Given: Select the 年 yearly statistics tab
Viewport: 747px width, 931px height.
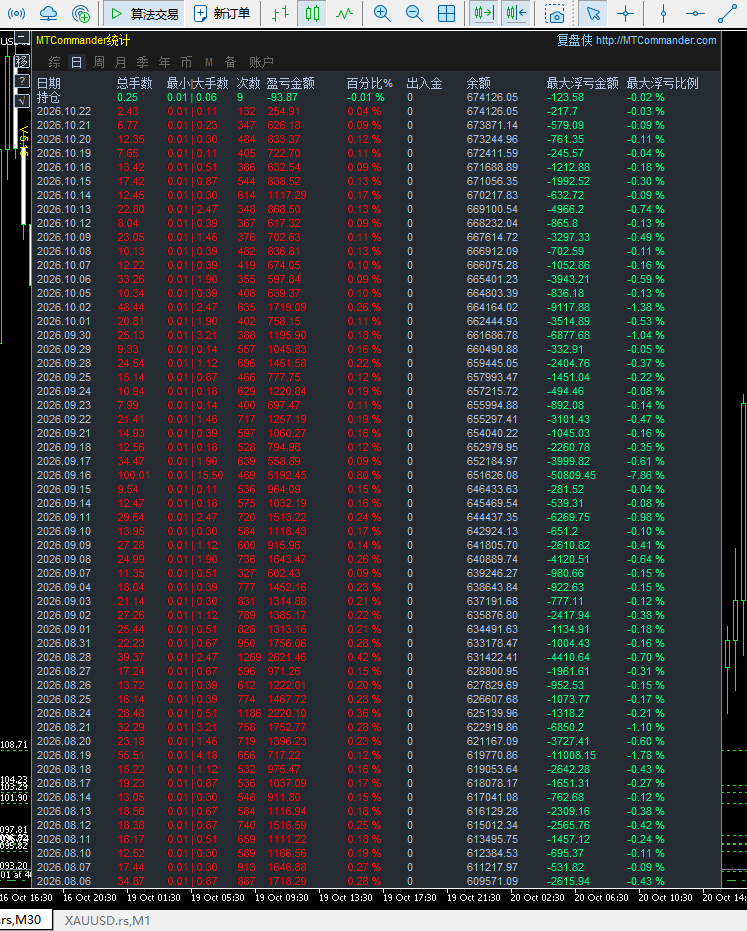Looking at the screenshot, I should click(x=164, y=62).
